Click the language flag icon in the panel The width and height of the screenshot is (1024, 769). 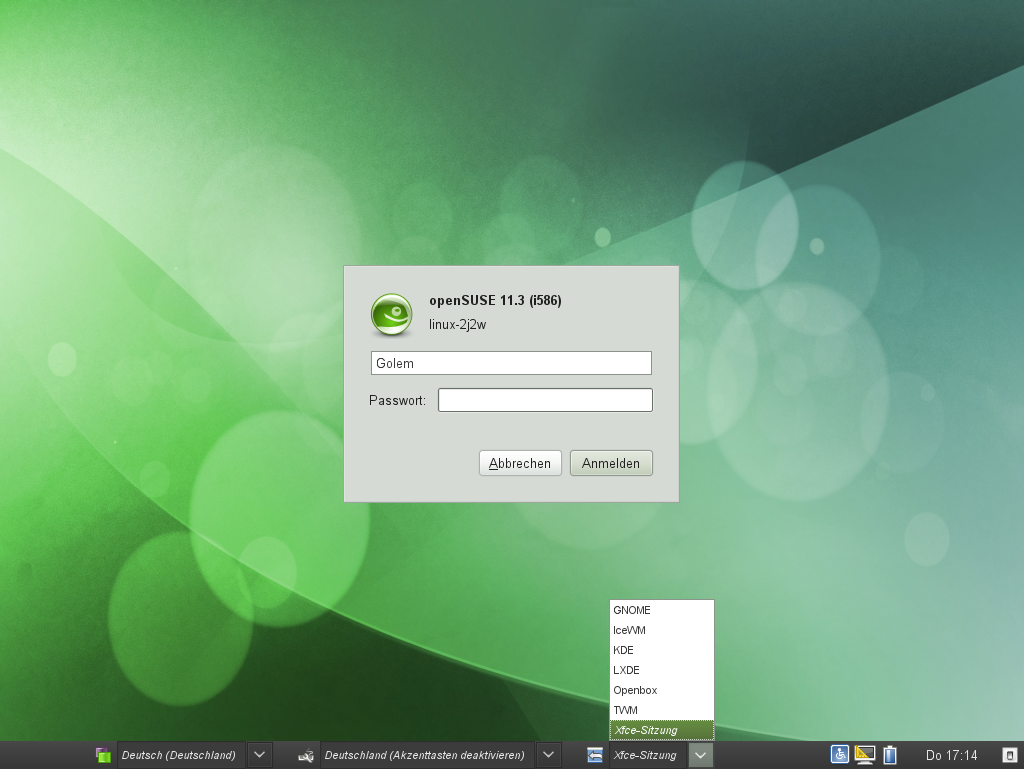(x=103, y=755)
